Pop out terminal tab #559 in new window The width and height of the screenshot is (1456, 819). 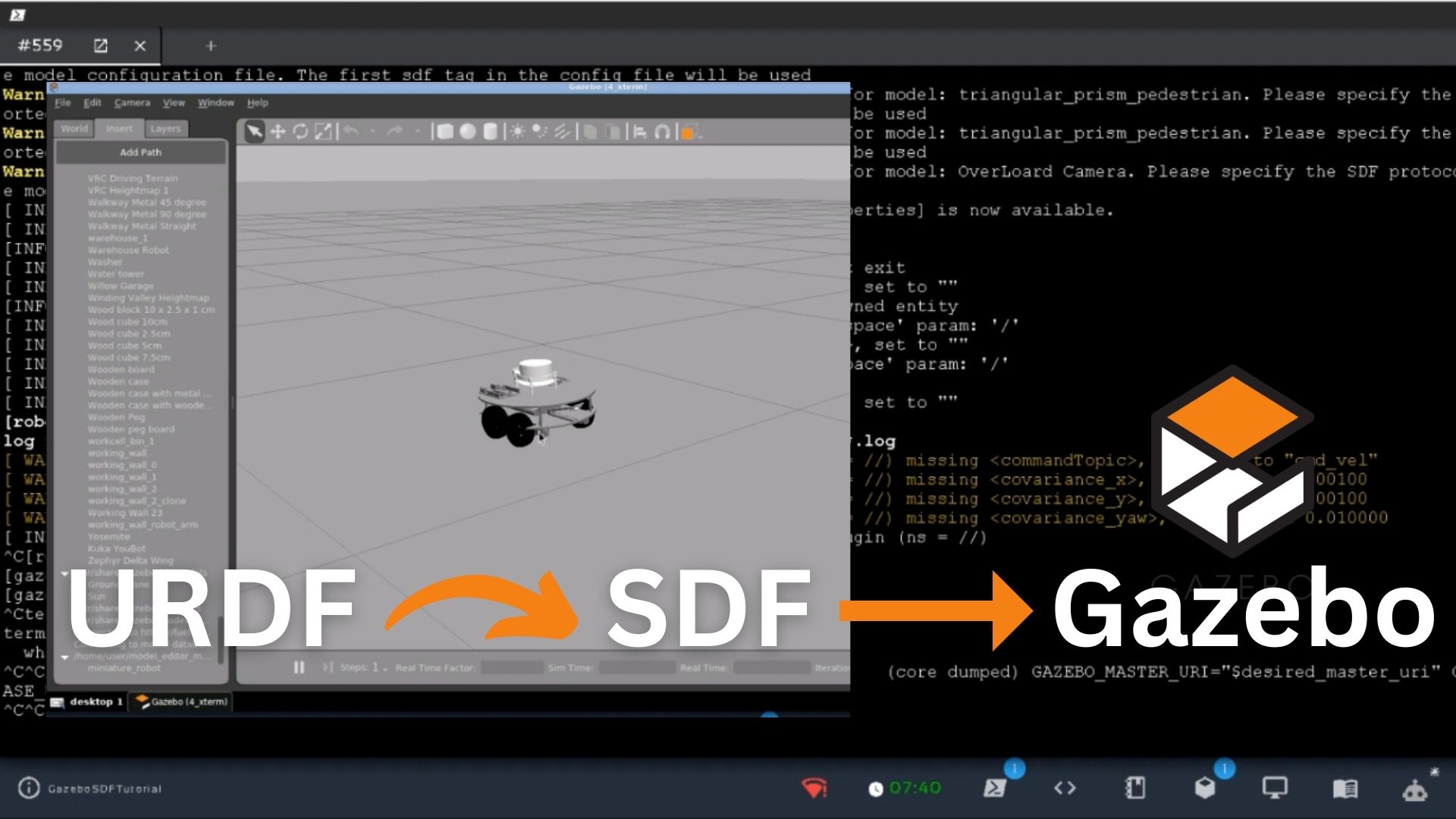(100, 45)
